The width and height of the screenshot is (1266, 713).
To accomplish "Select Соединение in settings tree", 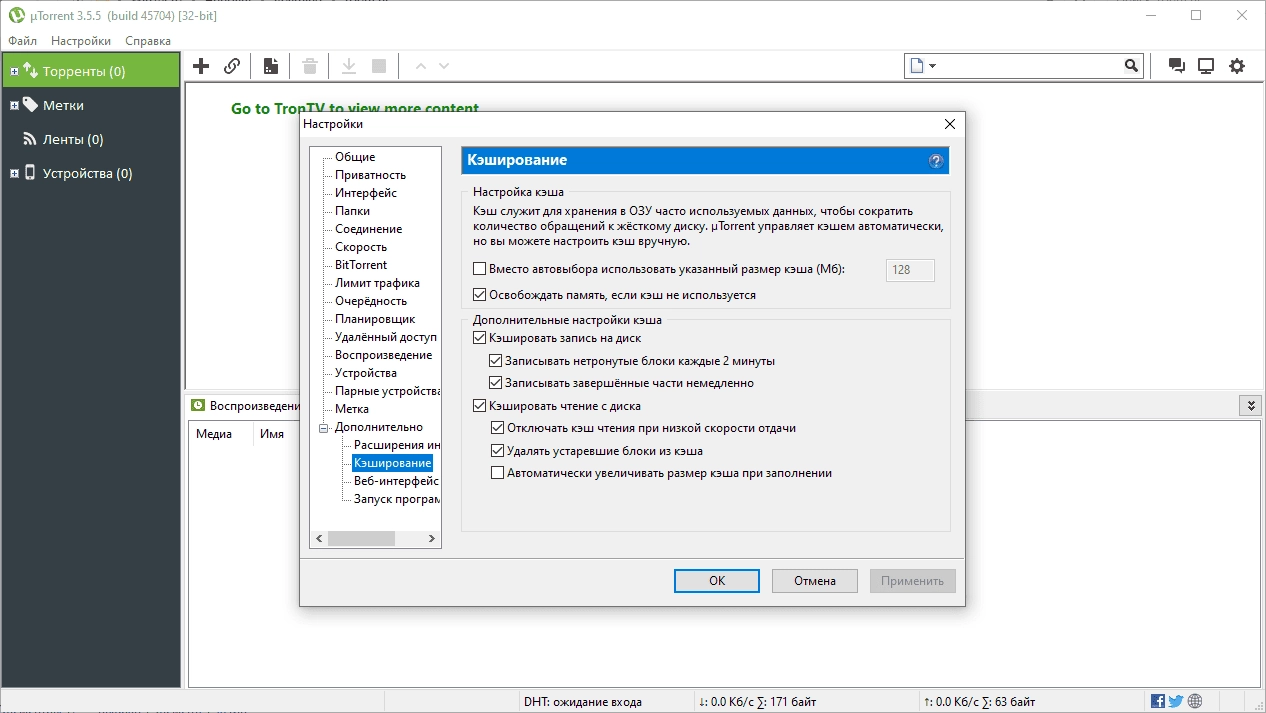I will pos(368,229).
